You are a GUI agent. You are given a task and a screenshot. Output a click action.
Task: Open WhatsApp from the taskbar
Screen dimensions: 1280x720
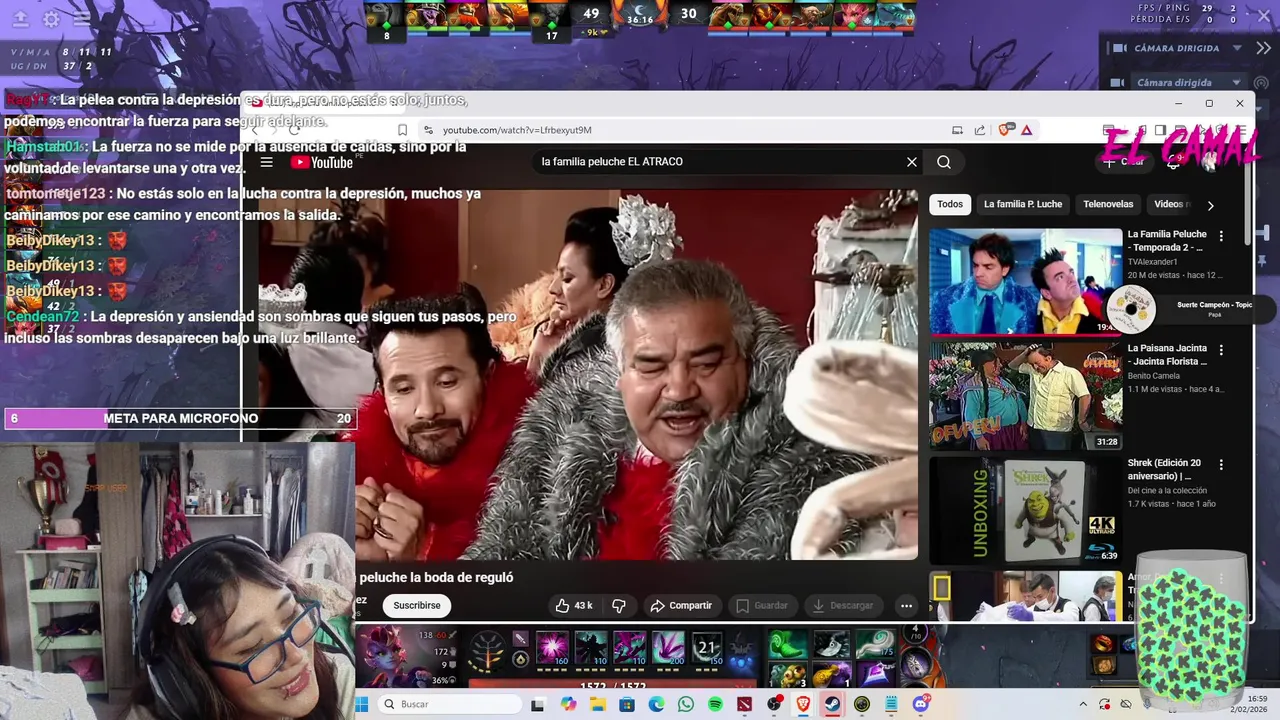(686, 704)
